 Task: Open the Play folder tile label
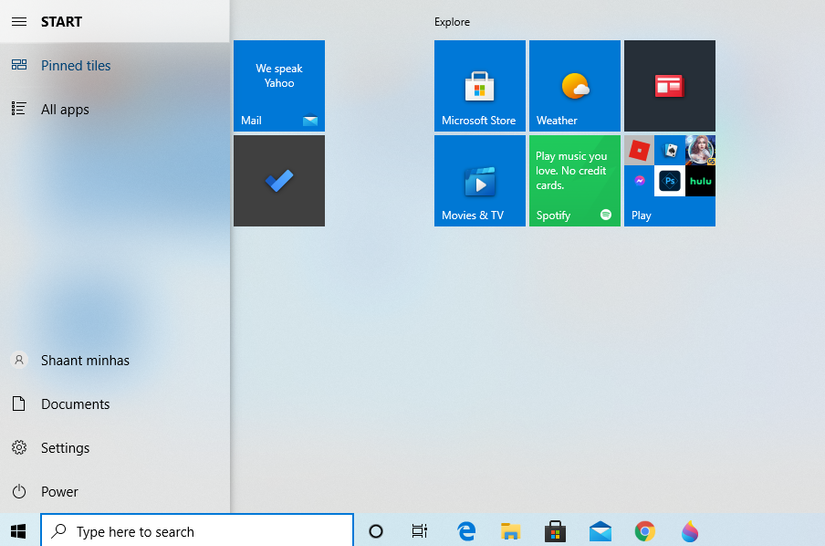pyautogui.click(x=641, y=215)
